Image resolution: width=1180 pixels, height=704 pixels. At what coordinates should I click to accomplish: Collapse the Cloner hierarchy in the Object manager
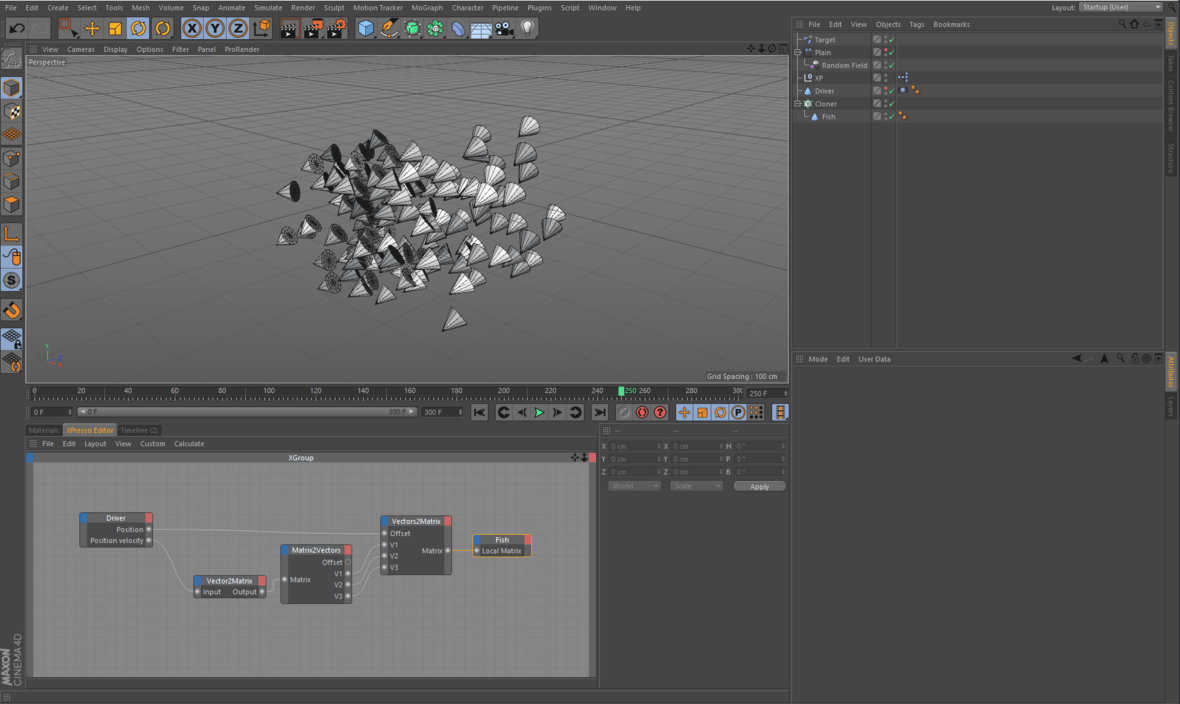[797, 103]
